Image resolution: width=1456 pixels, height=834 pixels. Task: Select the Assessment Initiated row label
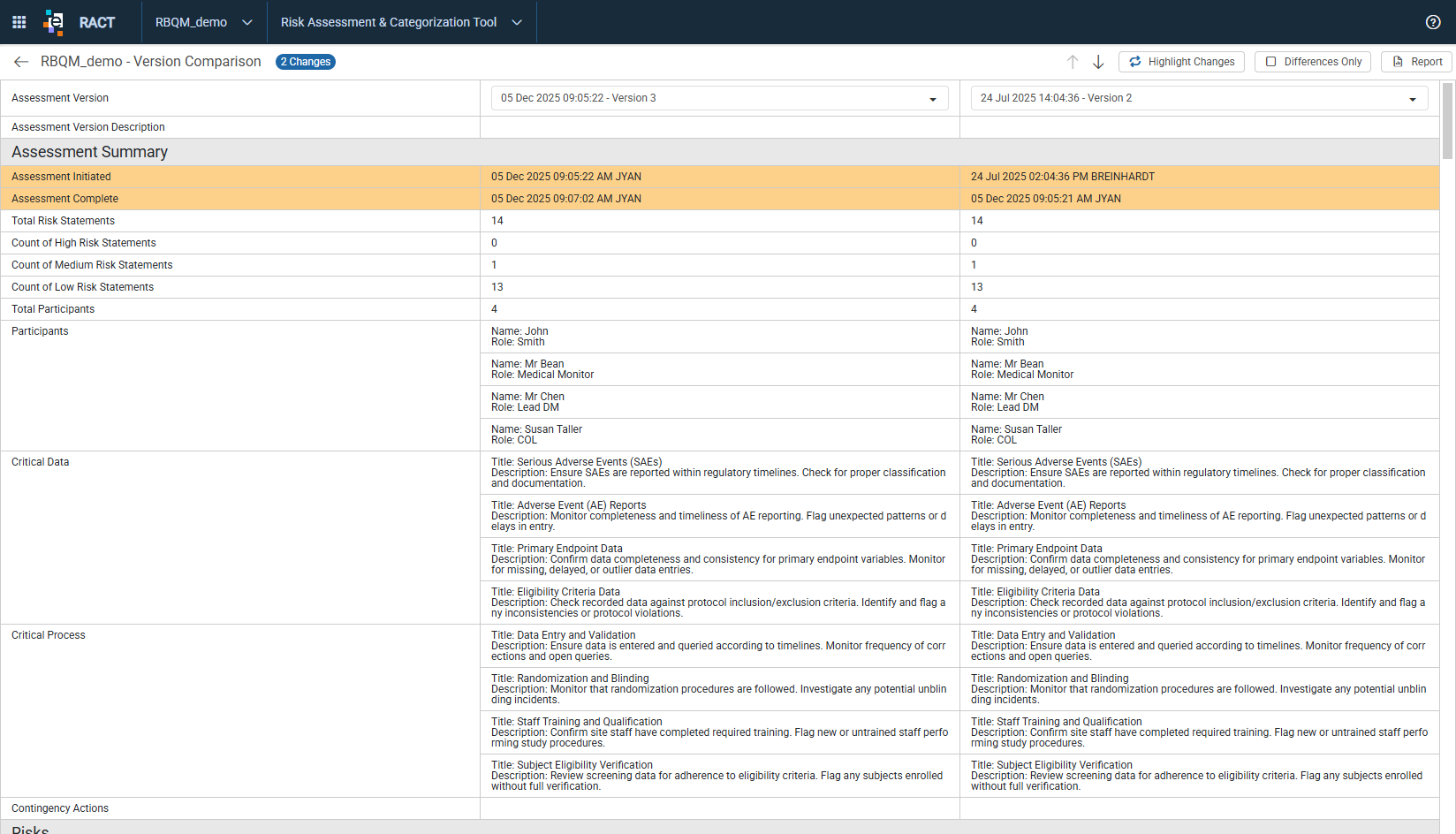(61, 177)
